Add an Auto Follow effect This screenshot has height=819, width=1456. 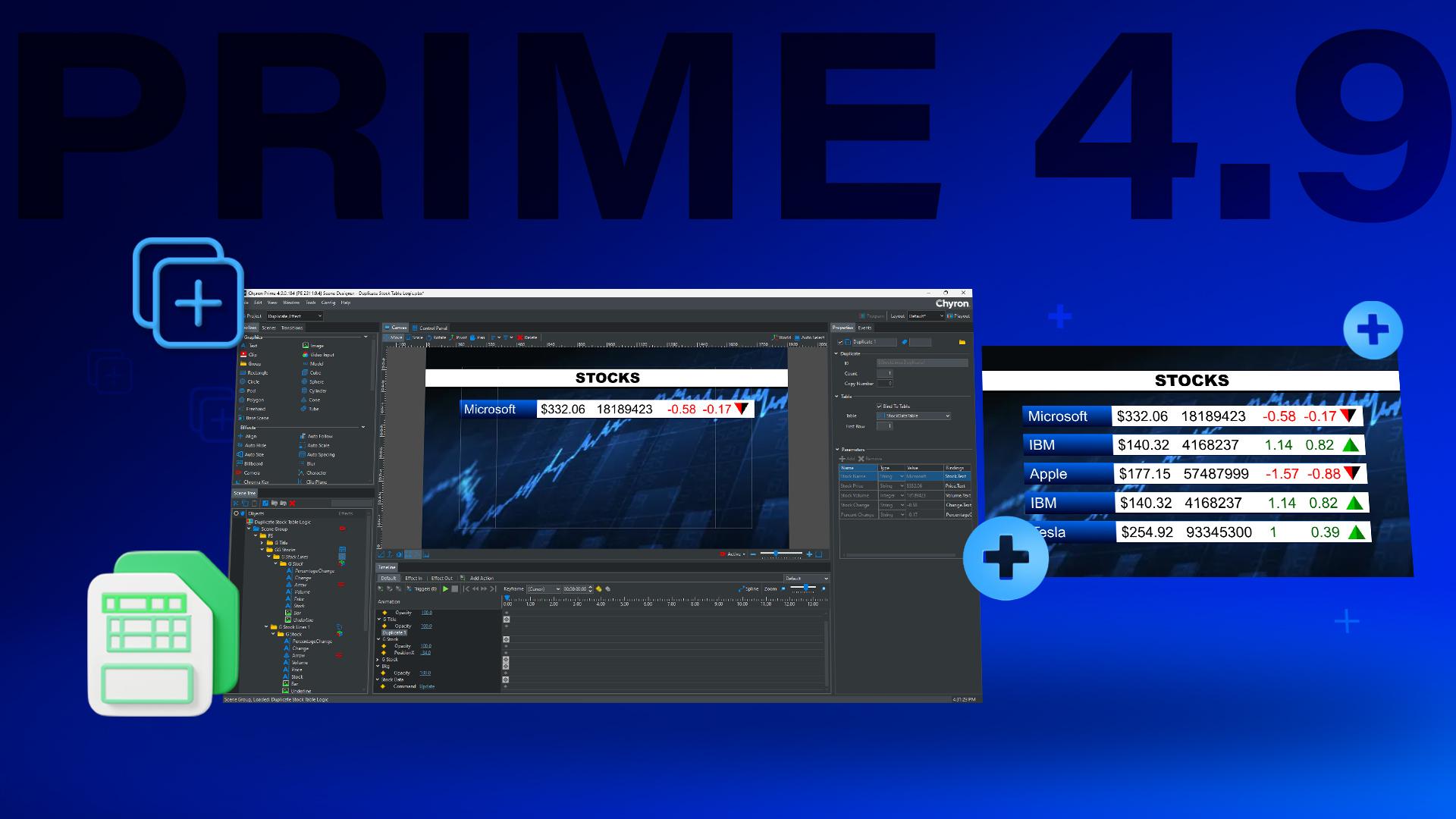coord(318,436)
